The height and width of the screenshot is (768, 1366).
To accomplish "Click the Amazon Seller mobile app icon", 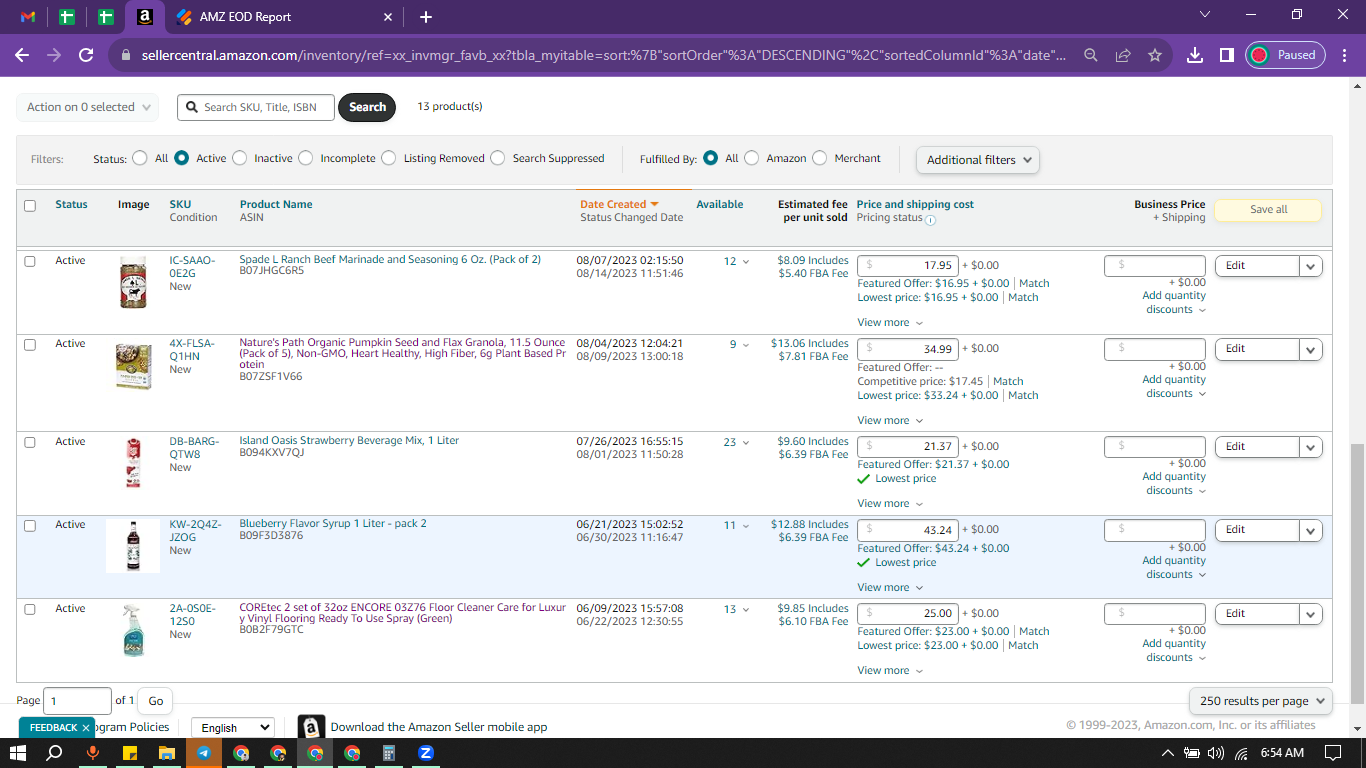I will 312,727.
